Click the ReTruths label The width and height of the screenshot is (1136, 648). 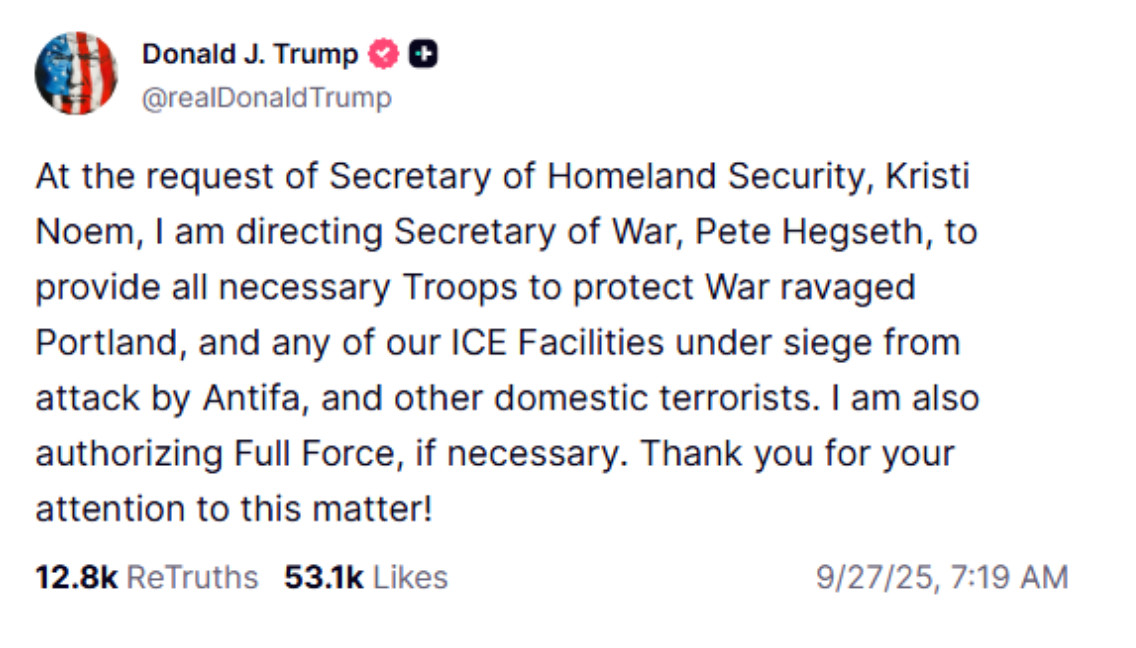pyautogui.click(x=192, y=577)
